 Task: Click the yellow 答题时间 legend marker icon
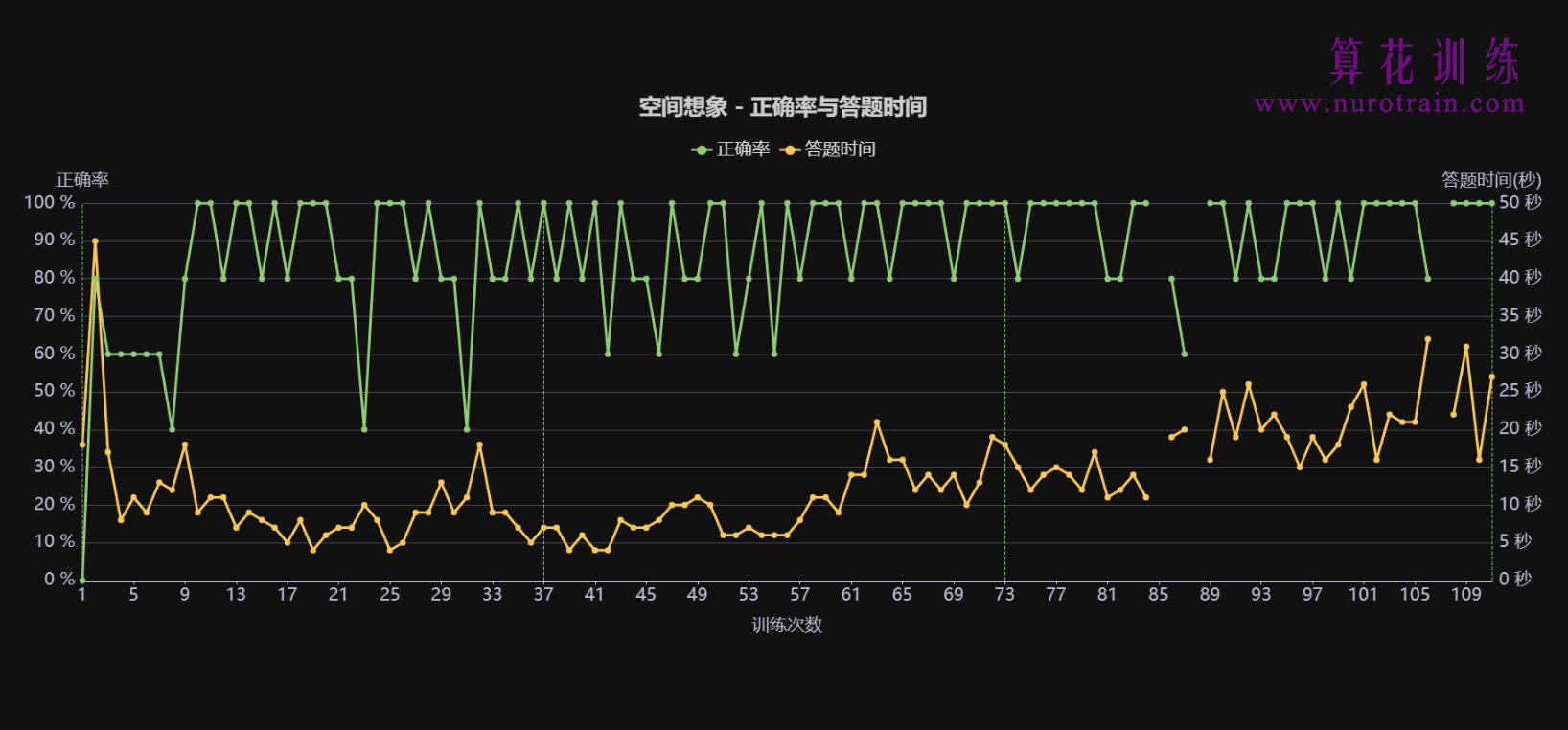click(790, 150)
